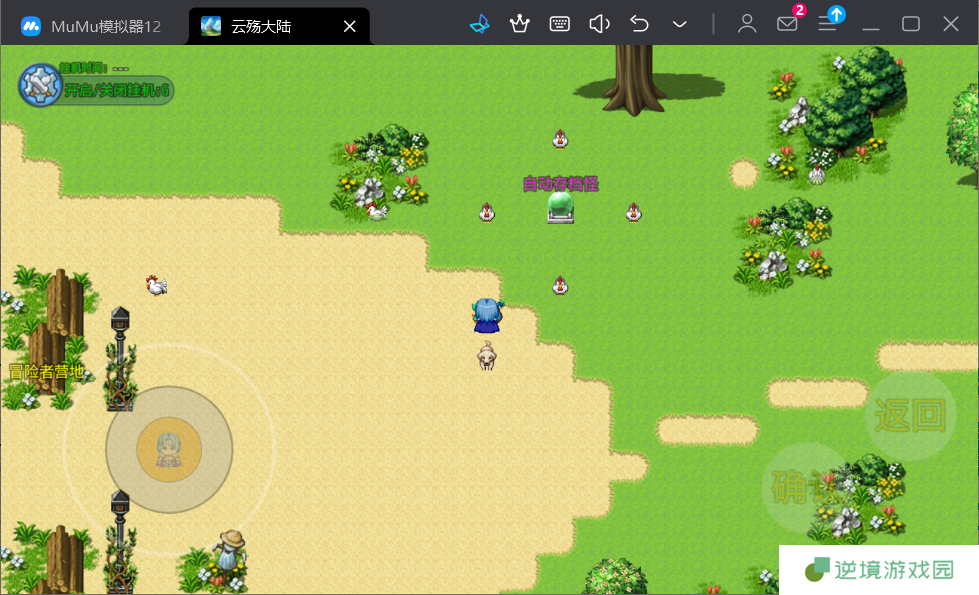Tap the 返回 round button

coord(910,416)
